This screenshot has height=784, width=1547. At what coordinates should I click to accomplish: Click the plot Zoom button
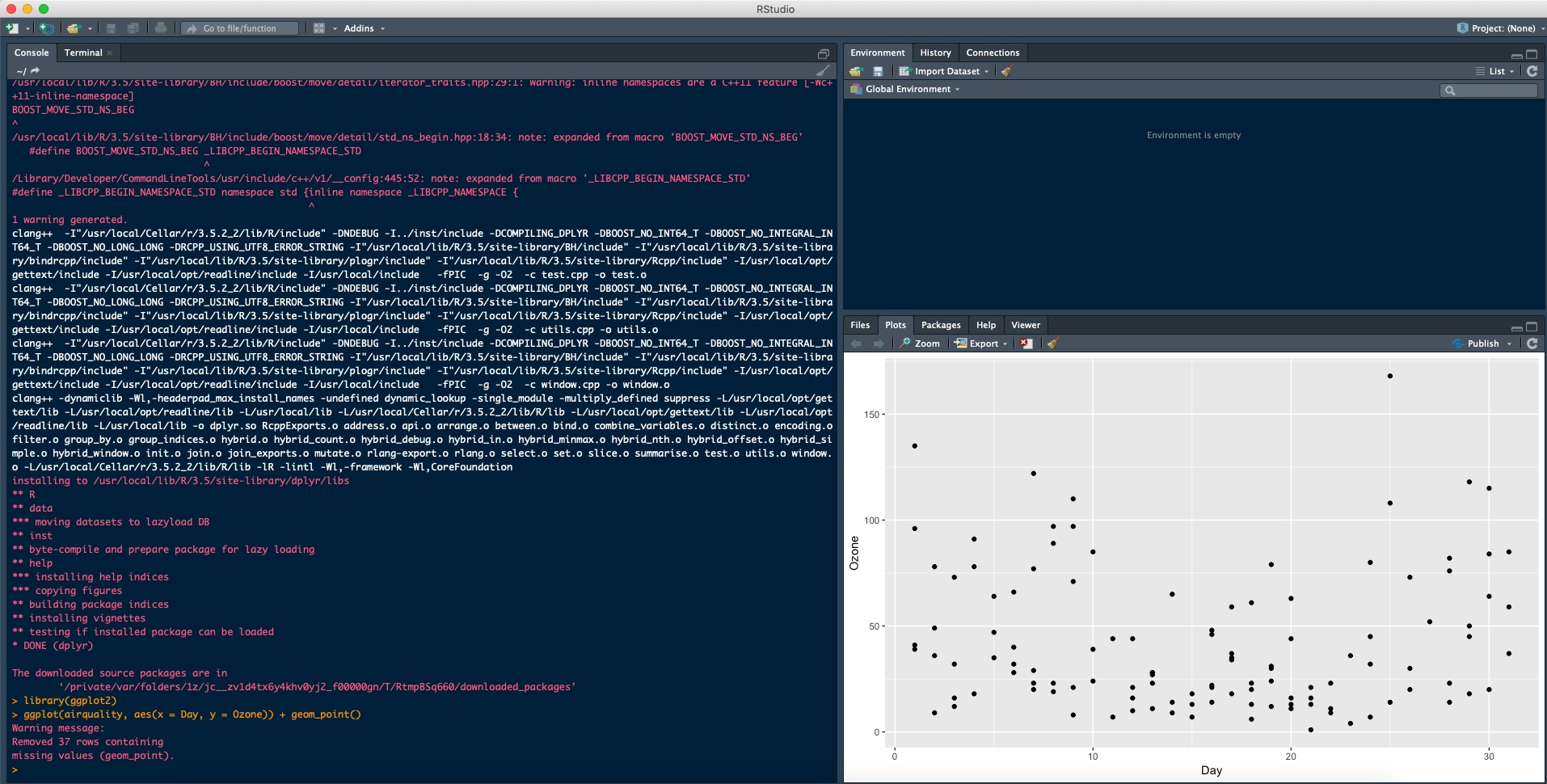click(921, 344)
